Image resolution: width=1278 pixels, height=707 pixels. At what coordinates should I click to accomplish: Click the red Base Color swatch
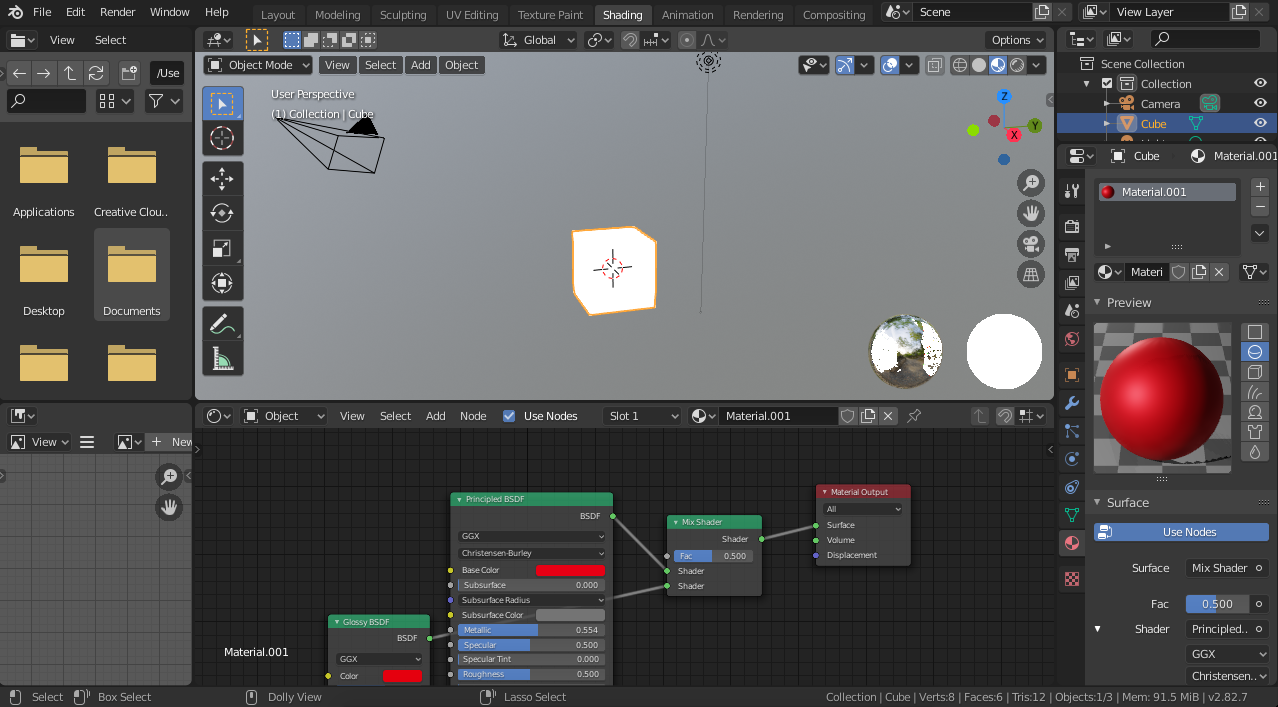(x=570, y=570)
